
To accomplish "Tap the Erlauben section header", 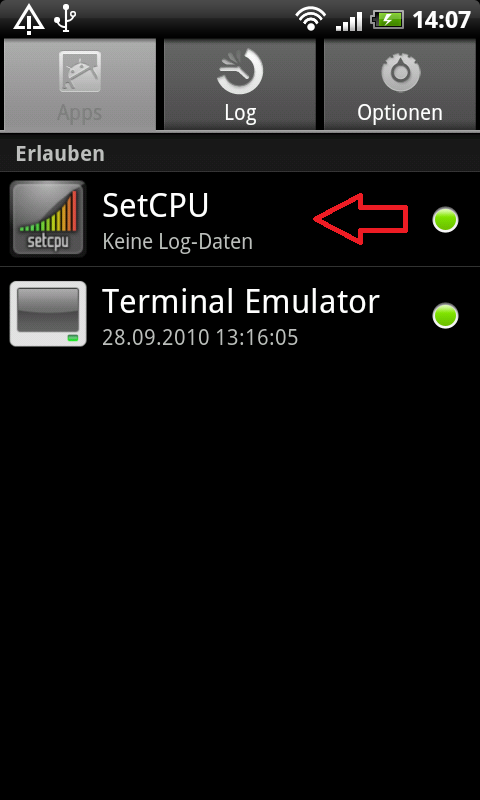I will click(x=240, y=154).
